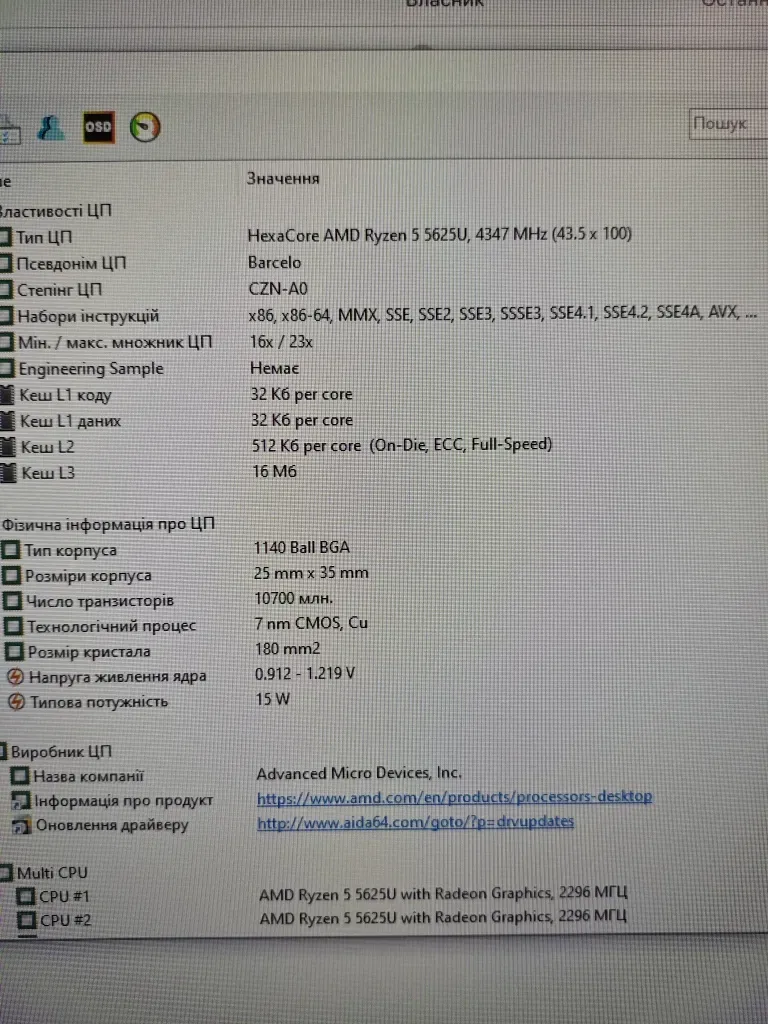768x1024 pixels.
Task: Select the 16 Мб L3 cache value
Action: (x=274, y=471)
